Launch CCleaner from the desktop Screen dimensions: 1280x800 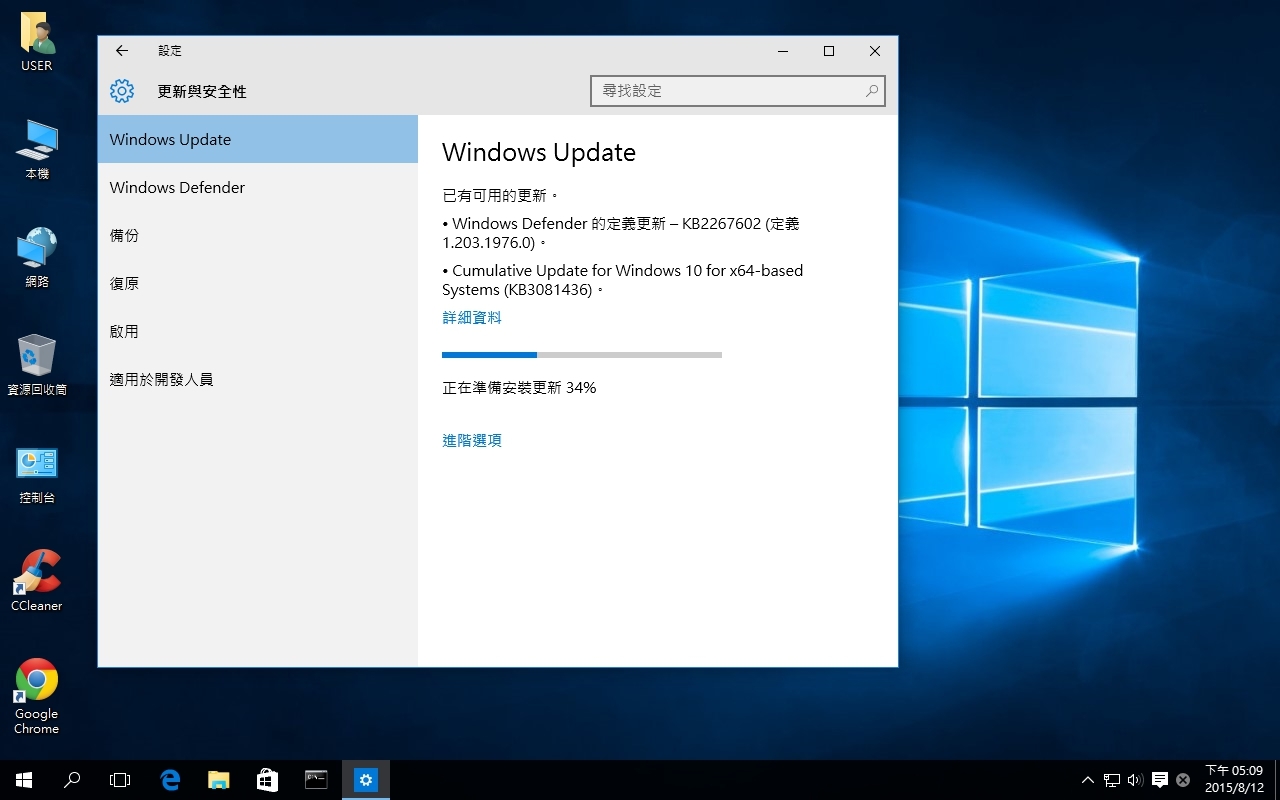point(37,582)
